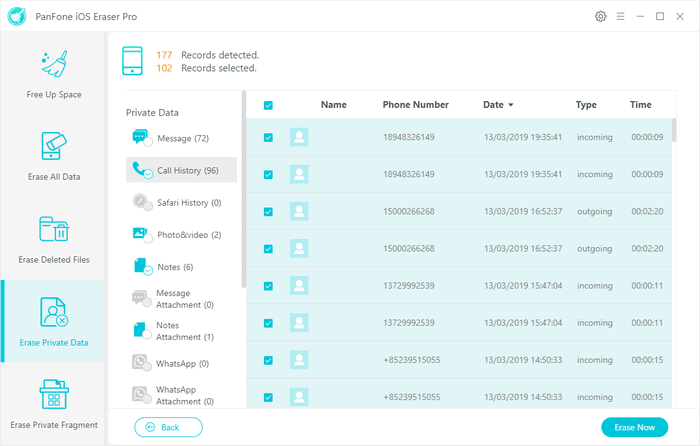
Task: Click the Phone Number column header
Action: 415,104
